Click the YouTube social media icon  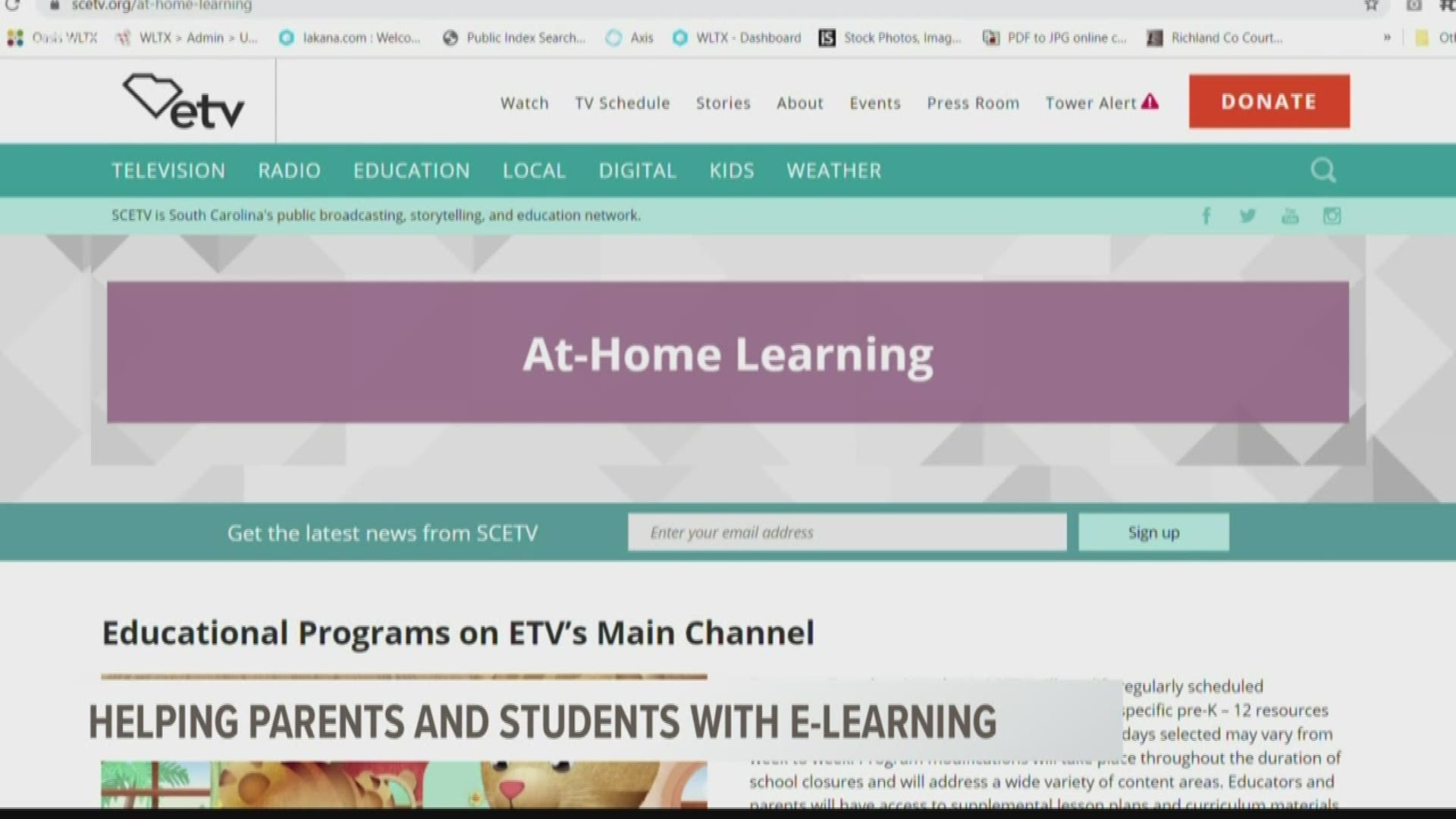point(1291,216)
